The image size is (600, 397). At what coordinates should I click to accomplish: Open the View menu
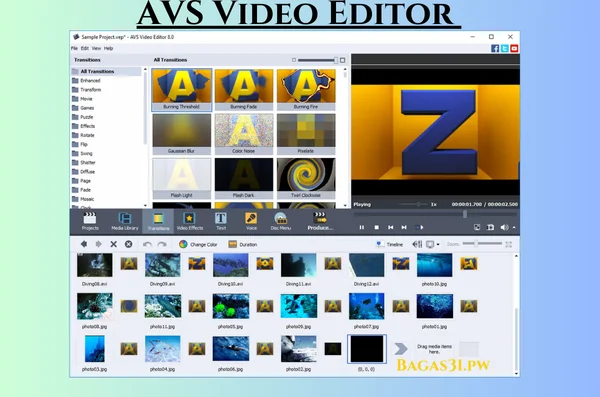point(96,48)
